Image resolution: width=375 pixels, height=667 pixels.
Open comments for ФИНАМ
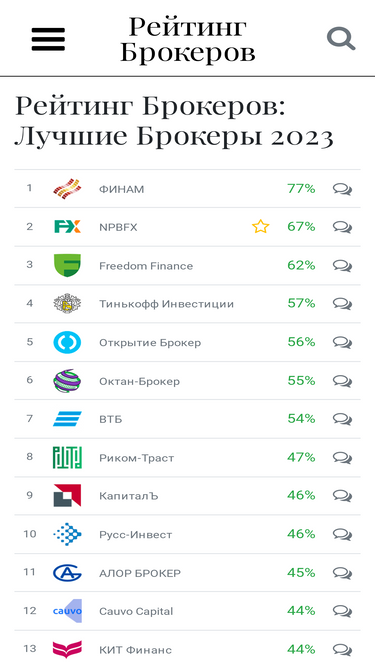point(342,189)
